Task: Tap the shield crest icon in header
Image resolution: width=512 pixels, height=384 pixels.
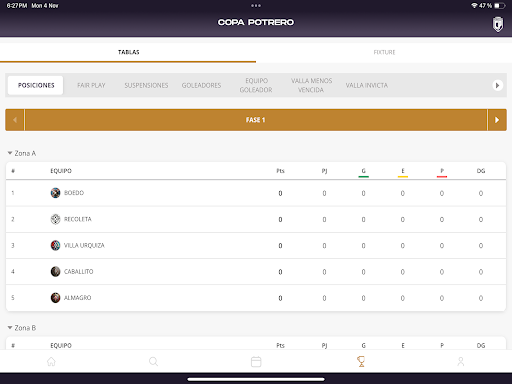Action: [x=498, y=24]
